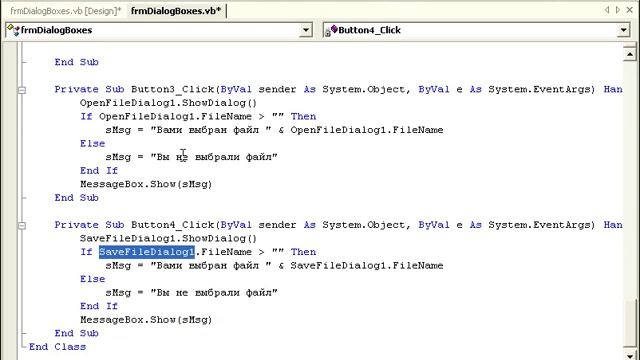Switch to frmDialogBoxes.vb [Design] tab
Screen dimensions: 640x360
[x=66, y=11]
